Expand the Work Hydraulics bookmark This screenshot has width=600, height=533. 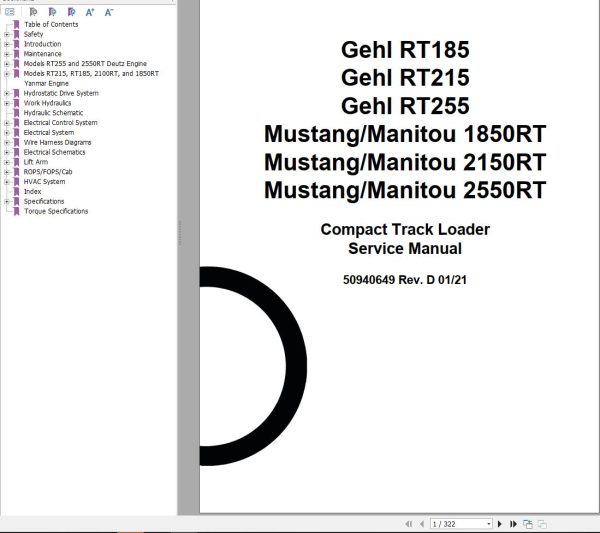(7, 103)
